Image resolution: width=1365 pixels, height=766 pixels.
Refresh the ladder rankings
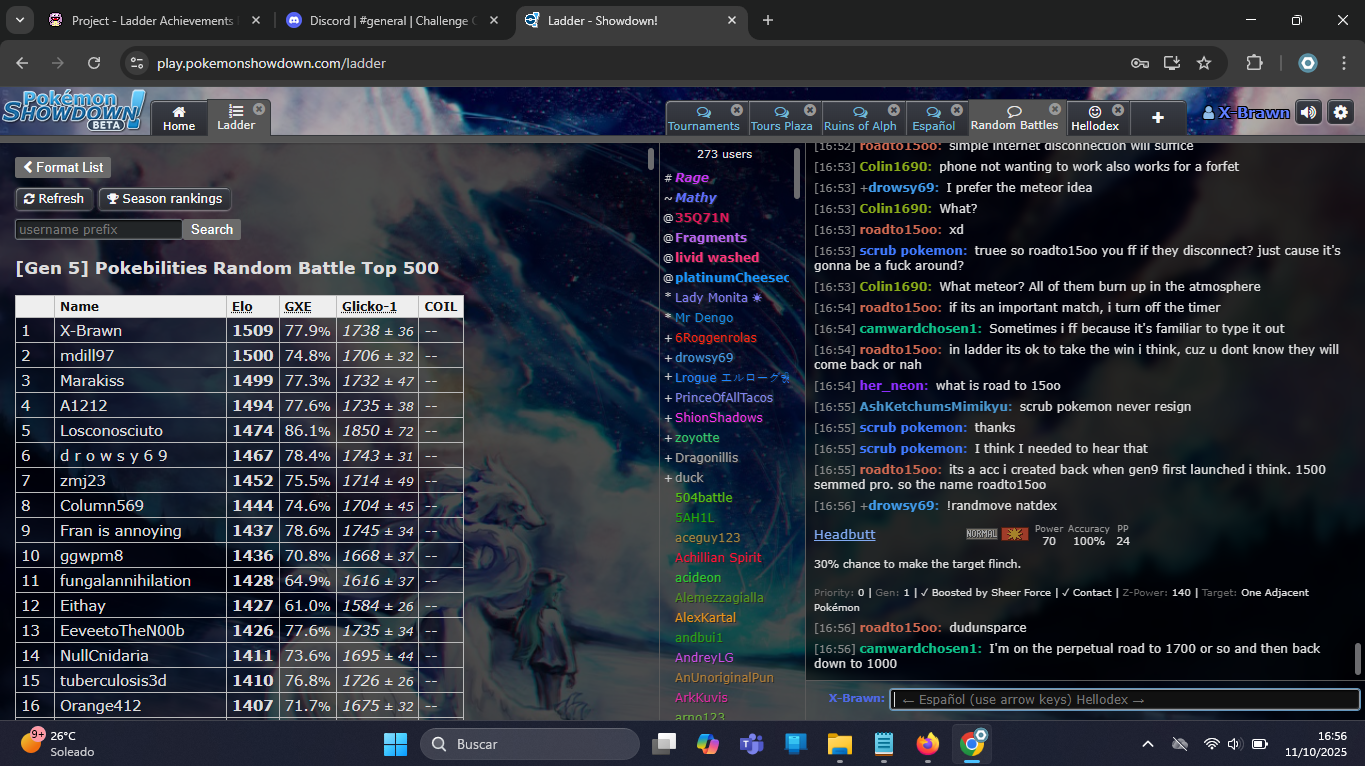coord(54,199)
